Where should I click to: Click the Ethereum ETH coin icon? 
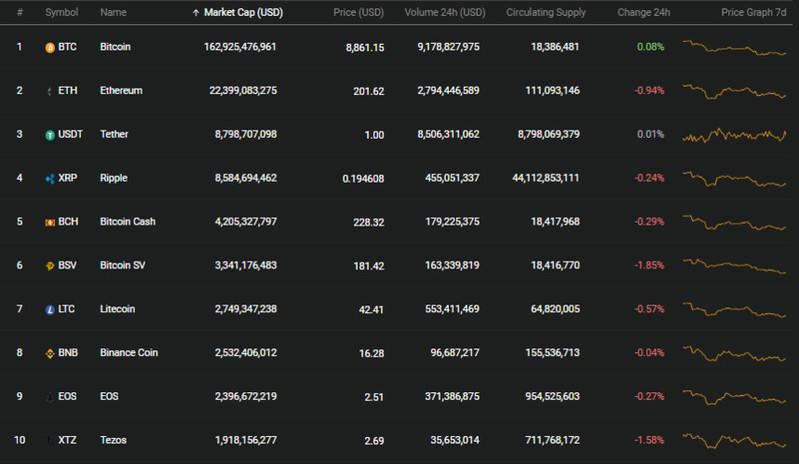(x=50, y=91)
